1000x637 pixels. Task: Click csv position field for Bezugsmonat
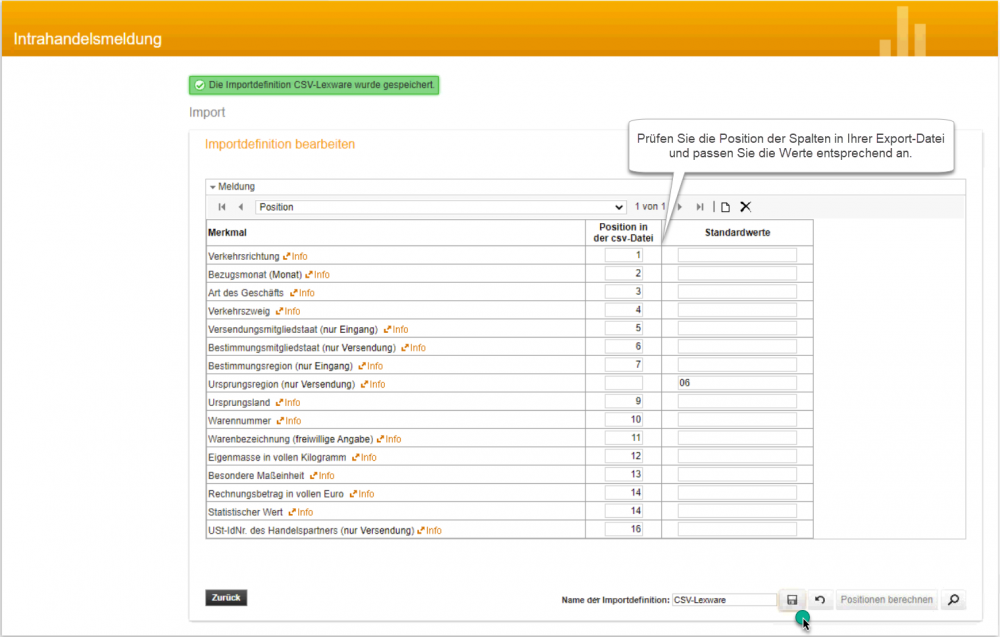pyautogui.click(x=624, y=274)
